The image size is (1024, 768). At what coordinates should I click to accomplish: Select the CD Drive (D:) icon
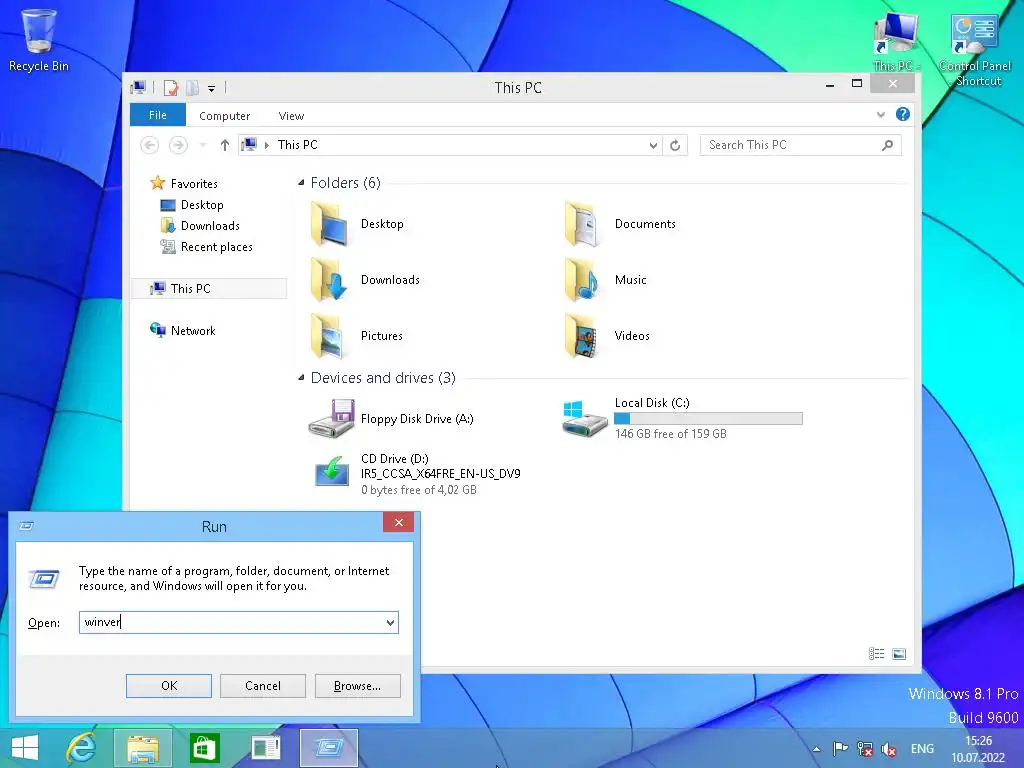[332, 472]
